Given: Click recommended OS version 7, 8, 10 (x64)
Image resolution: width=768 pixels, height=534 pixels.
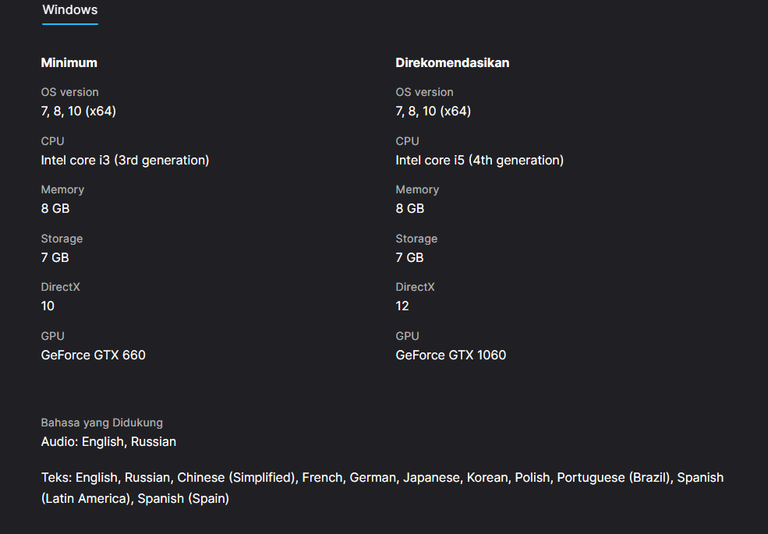Looking at the screenshot, I should (433, 111).
